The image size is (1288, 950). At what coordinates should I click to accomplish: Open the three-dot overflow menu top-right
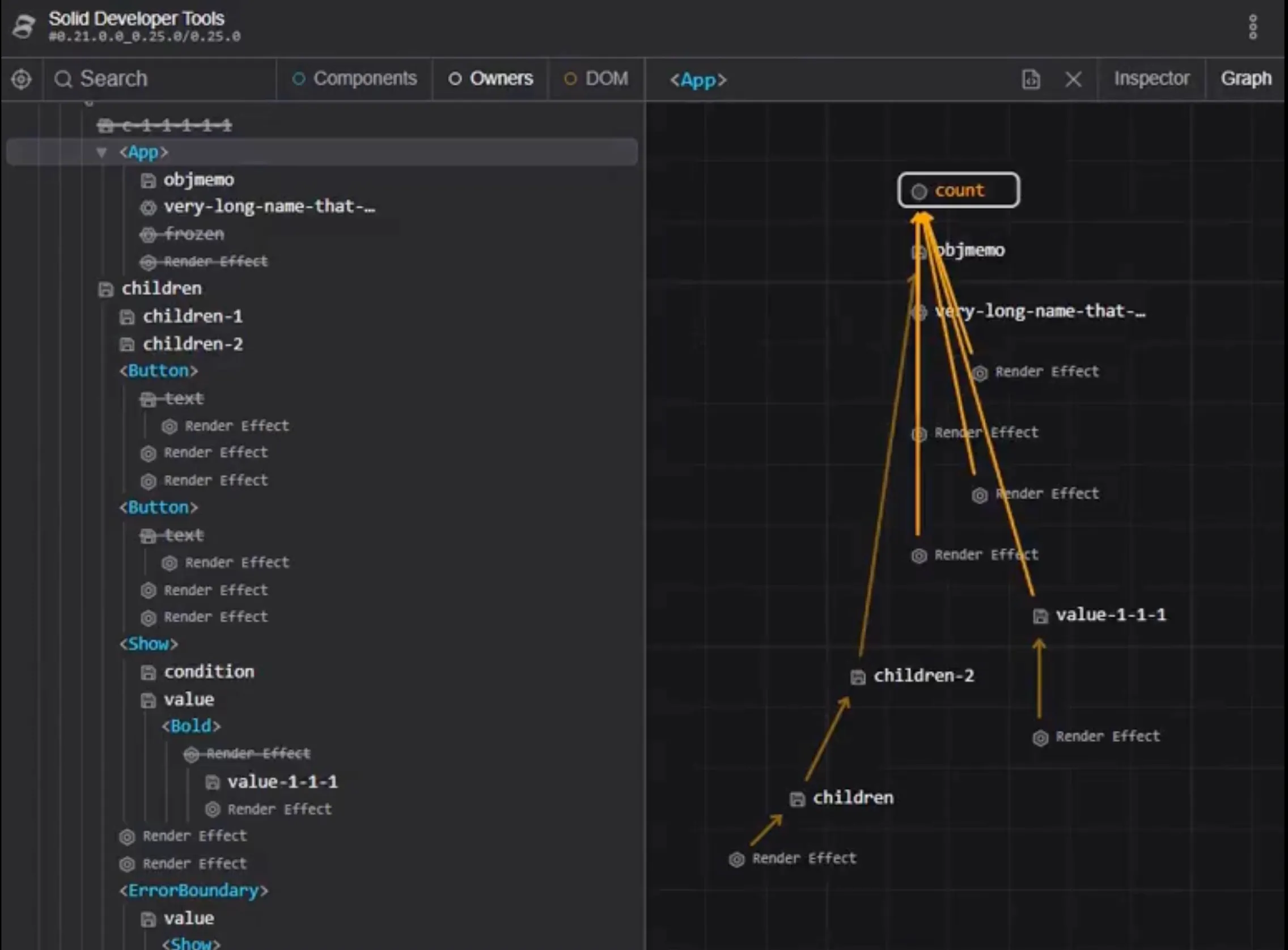pos(1252,27)
